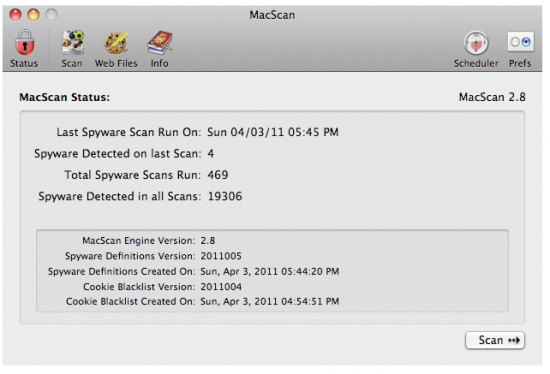Click the total spyware scans count 469
This screenshot has width=550, height=374.
(218, 175)
